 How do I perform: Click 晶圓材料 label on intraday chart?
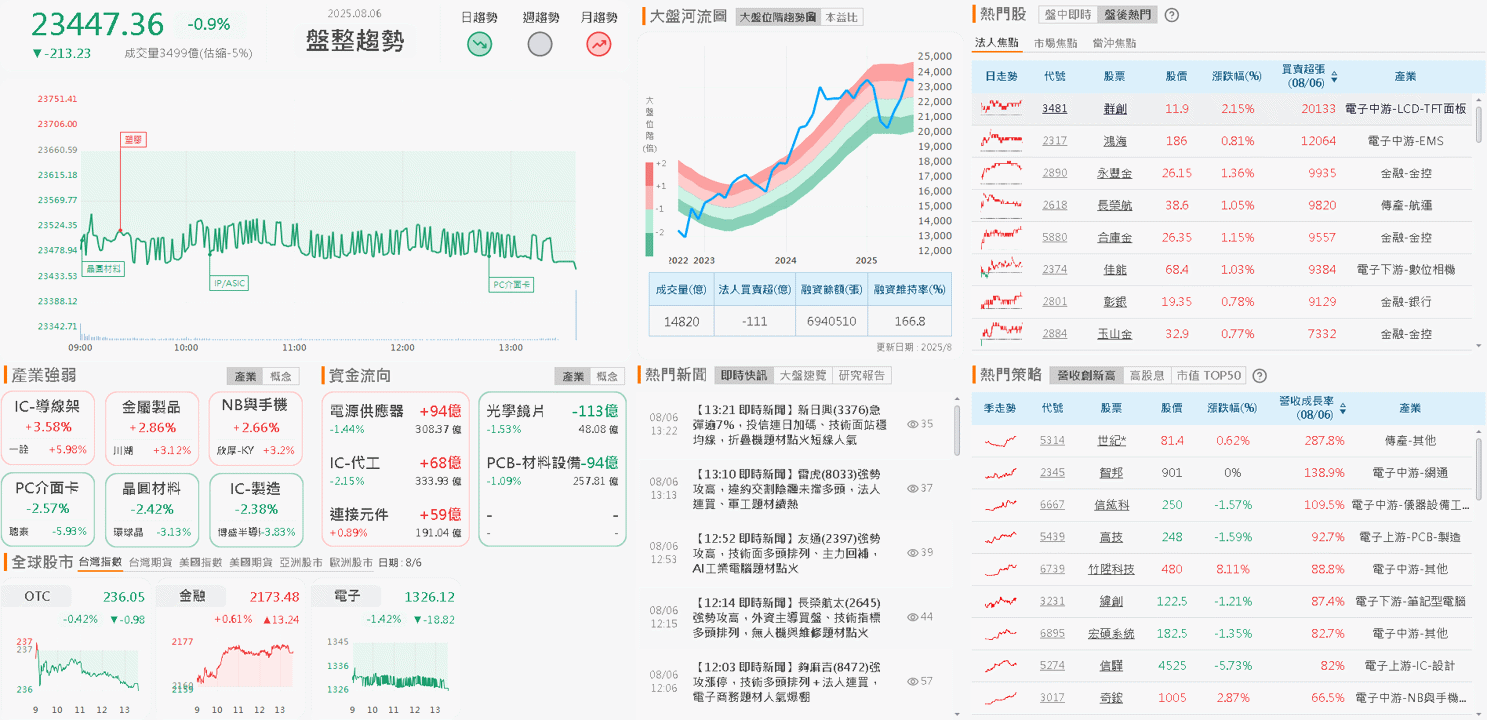pyautogui.click(x=103, y=269)
